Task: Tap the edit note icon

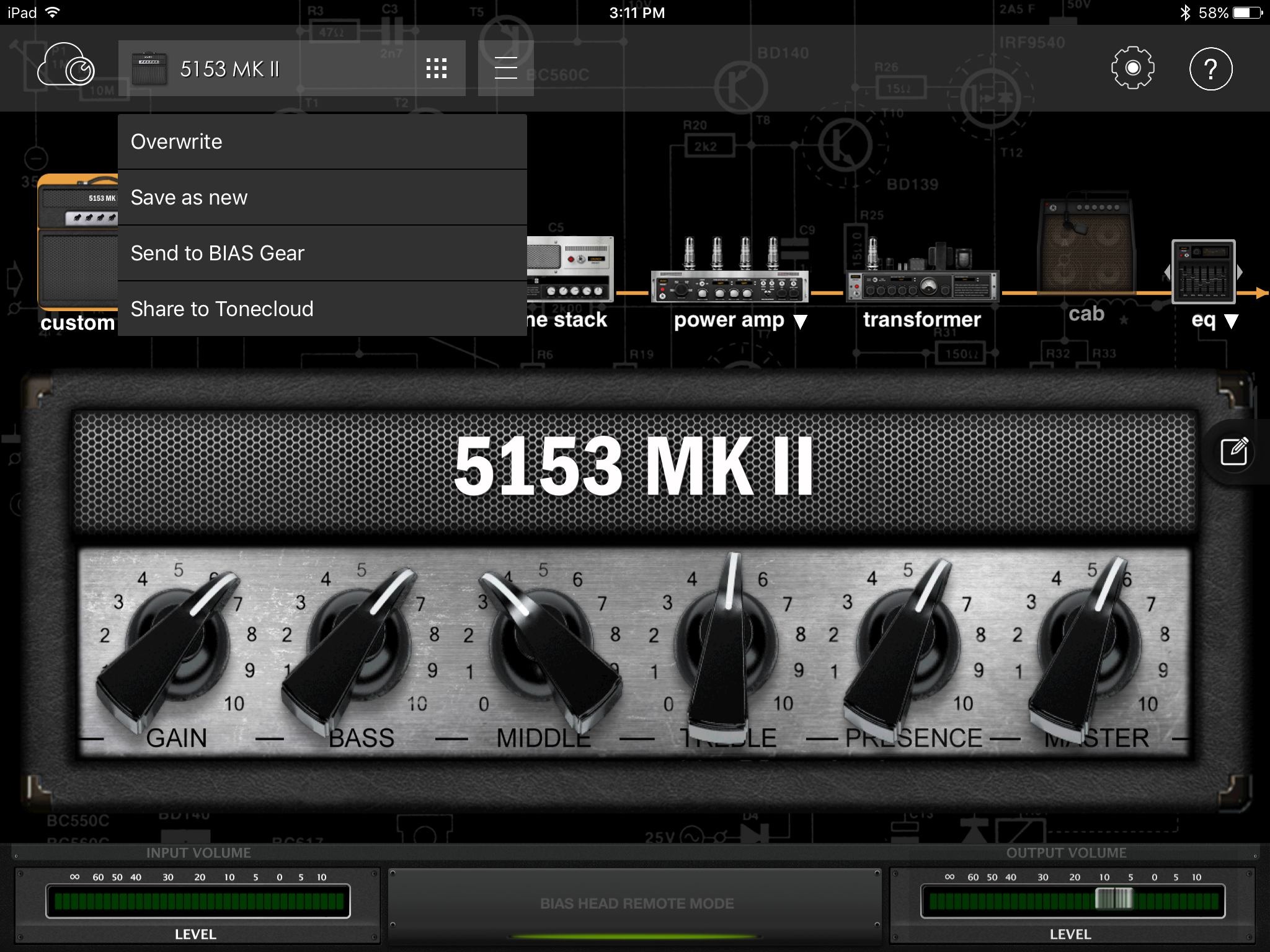Action: tap(1234, 451)
